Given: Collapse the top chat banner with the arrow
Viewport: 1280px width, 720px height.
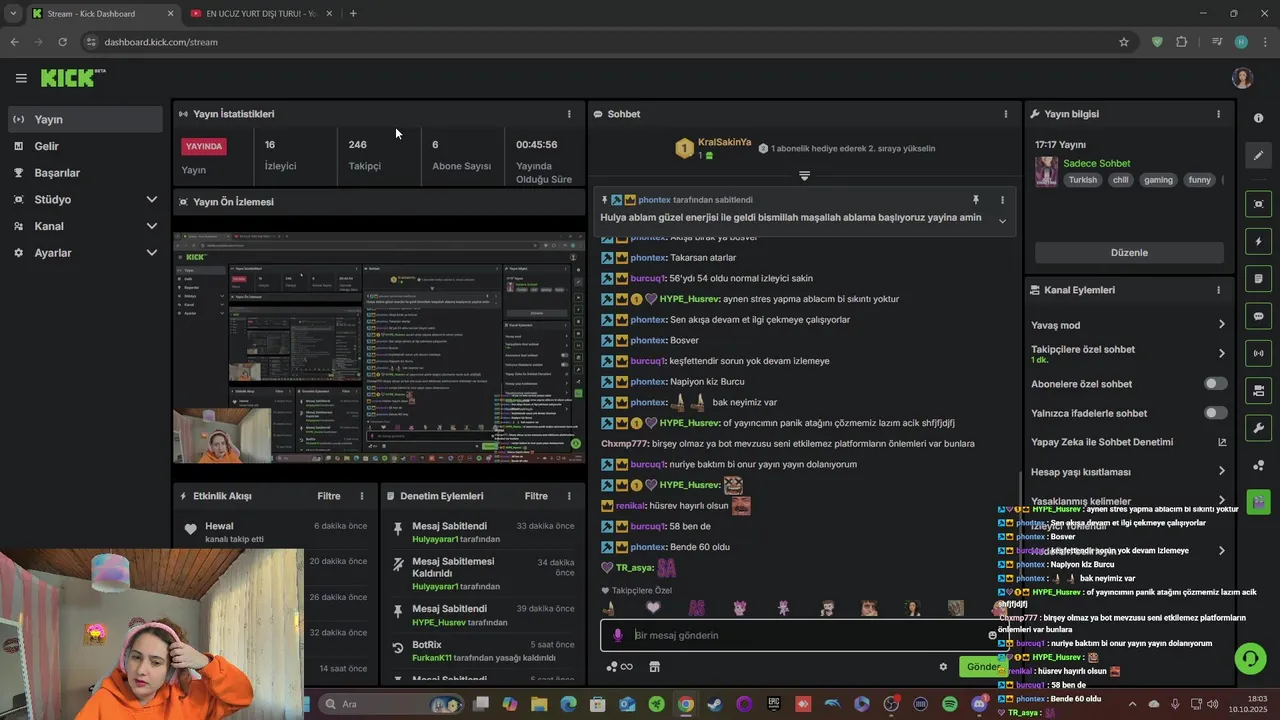Looking at the screenshot, I should [x=804, y=176].
